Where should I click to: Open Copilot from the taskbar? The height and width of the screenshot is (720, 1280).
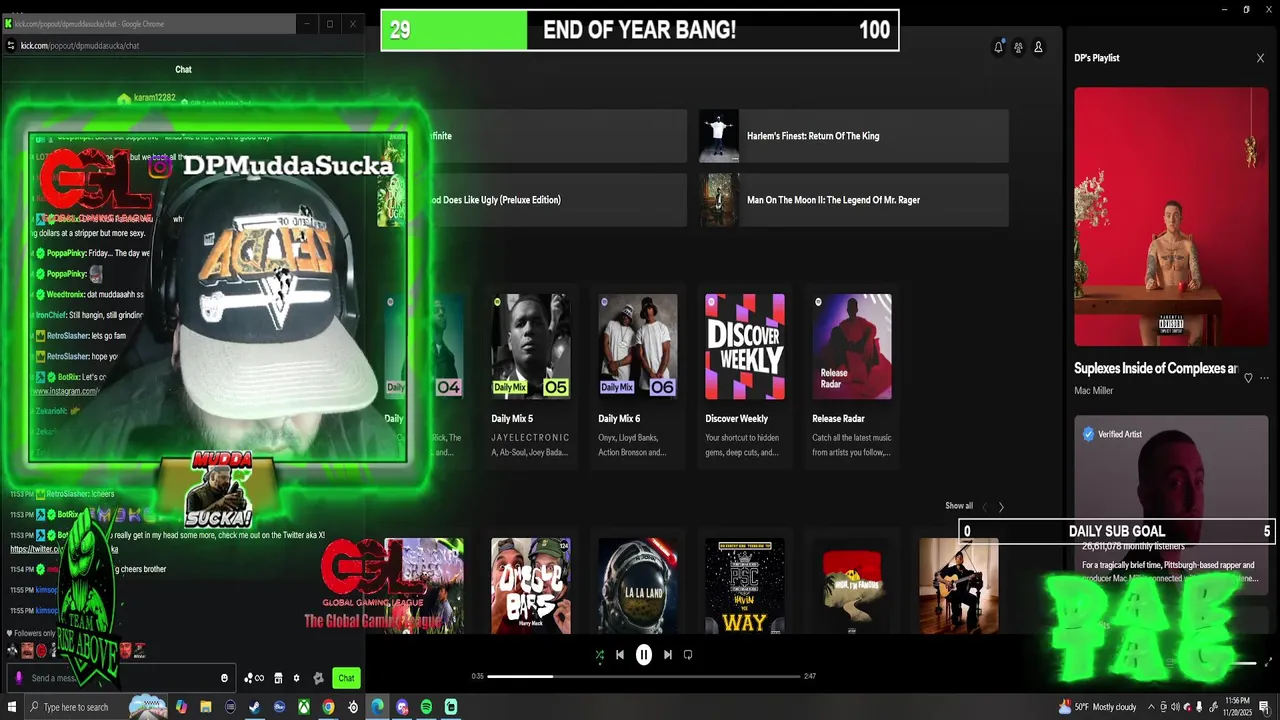[x=181, y=707]
